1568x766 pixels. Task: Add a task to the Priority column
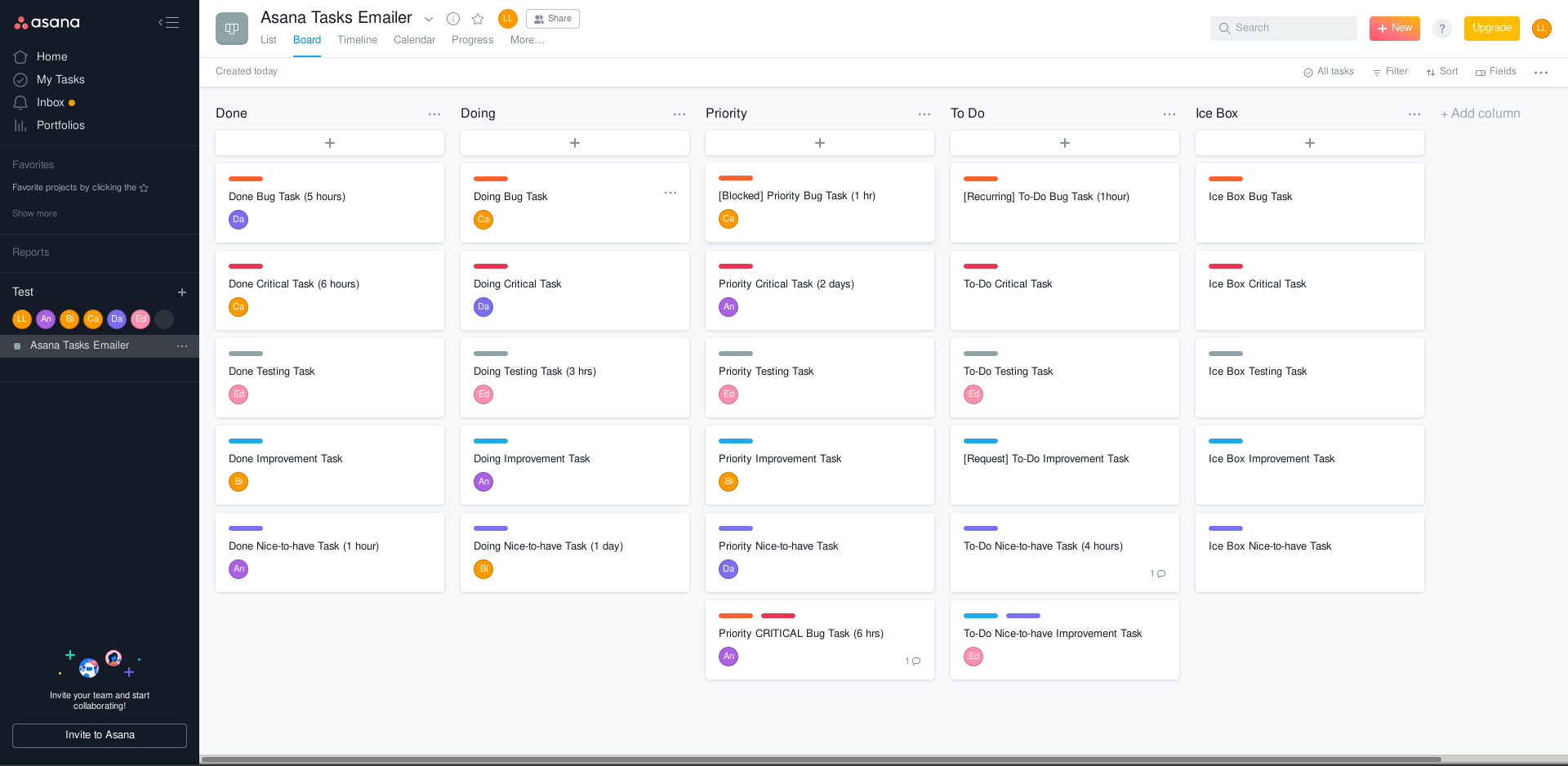tap(820, 143)
